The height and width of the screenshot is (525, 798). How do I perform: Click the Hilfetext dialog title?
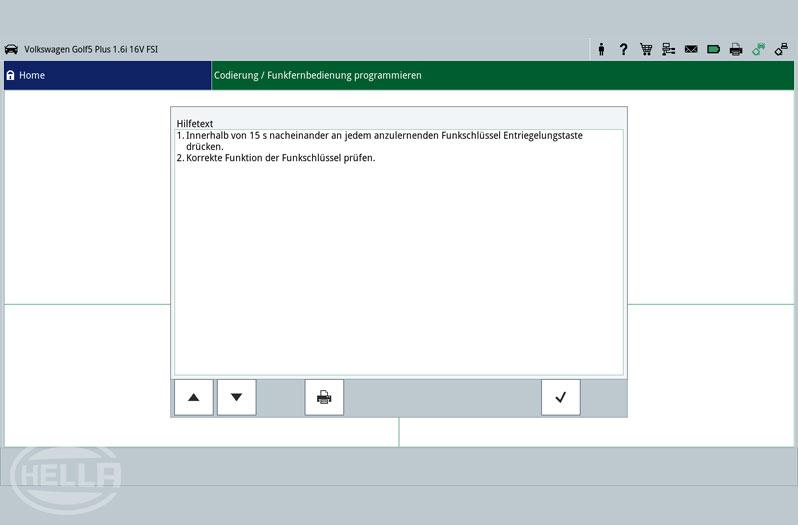pyautogui.click(x=195, y=124)
